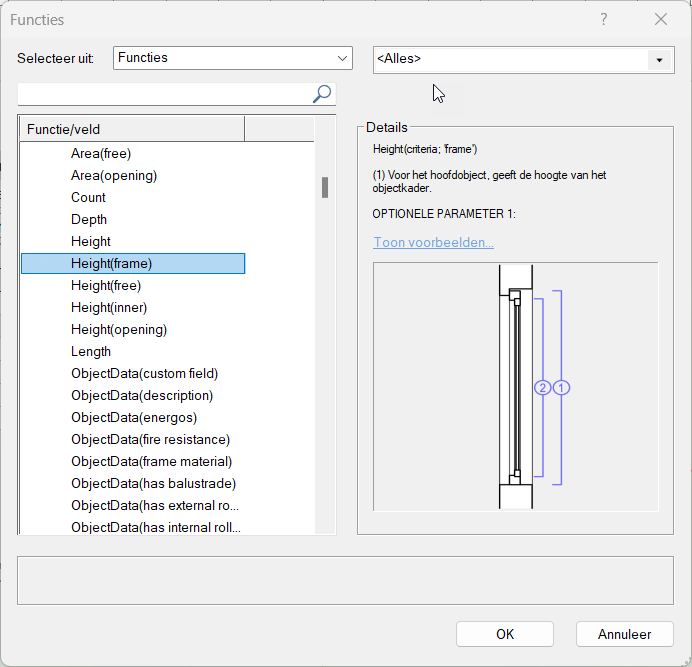Click the function list scrollbar thumb
The width and height of the screenshot is (692, 667).
(x=325, y=188)
